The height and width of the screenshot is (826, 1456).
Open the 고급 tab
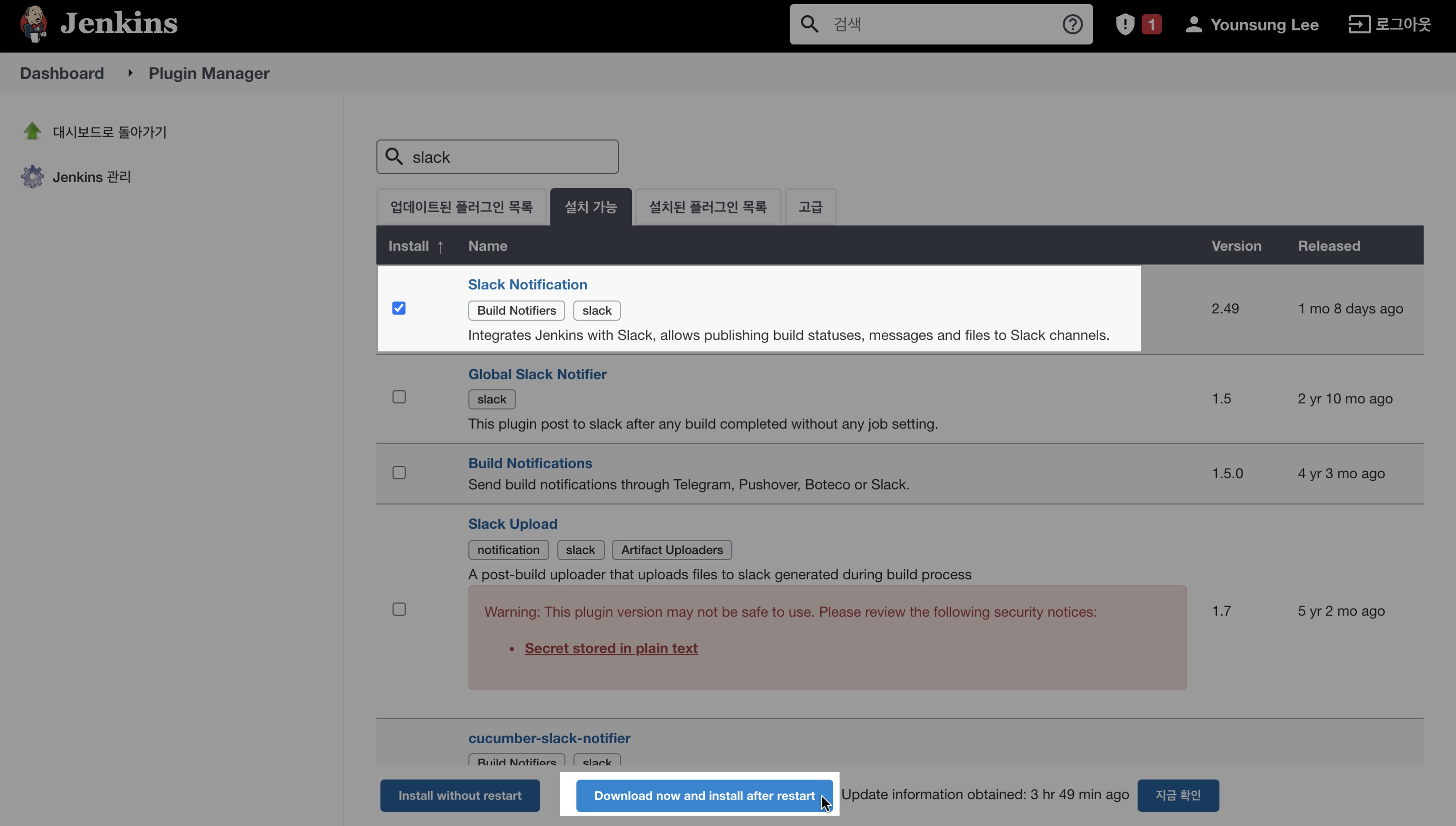(810, 207)
